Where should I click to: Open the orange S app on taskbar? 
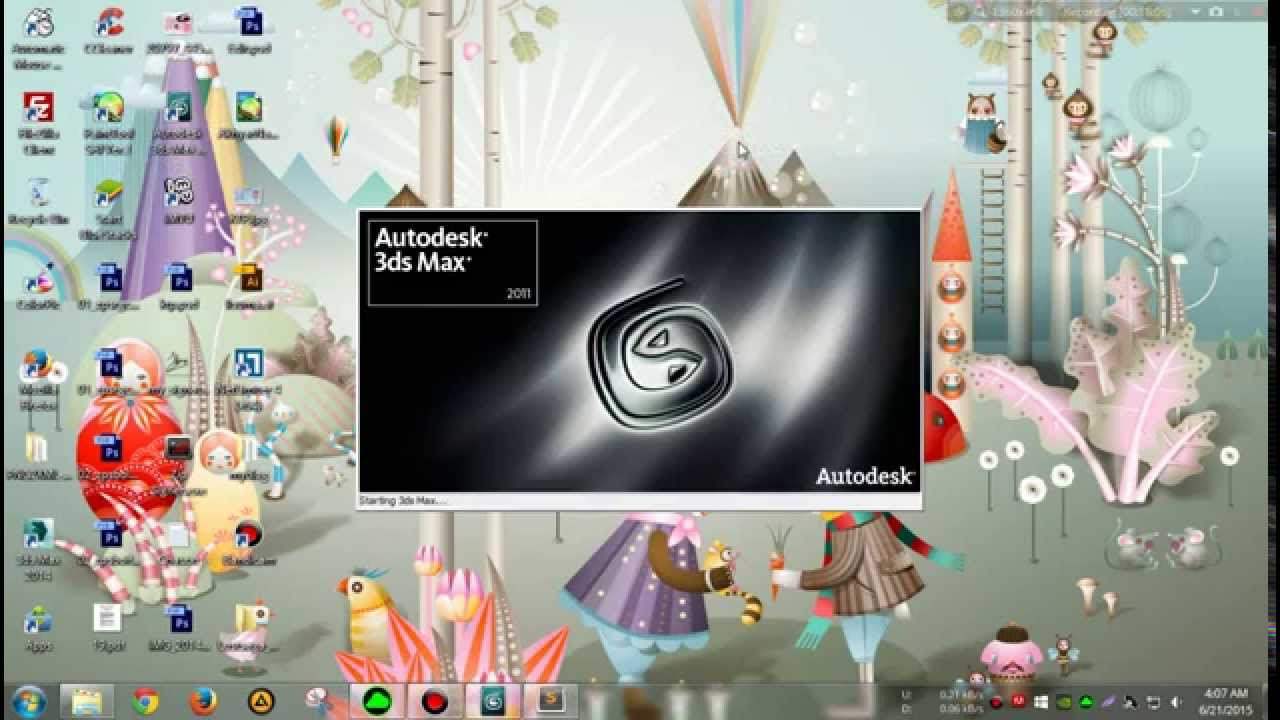coord(551,700)
